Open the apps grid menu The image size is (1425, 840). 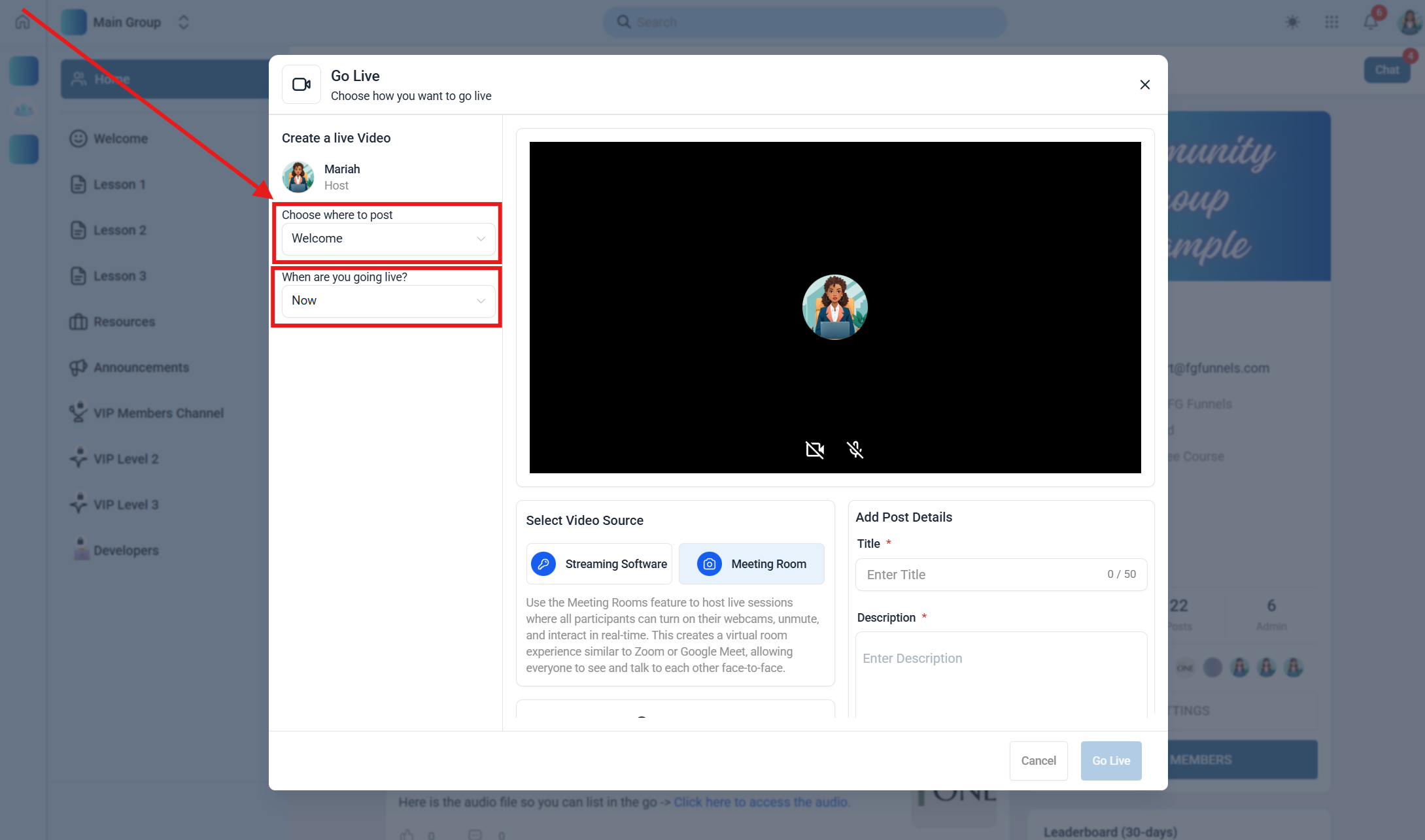[1331, 22]
